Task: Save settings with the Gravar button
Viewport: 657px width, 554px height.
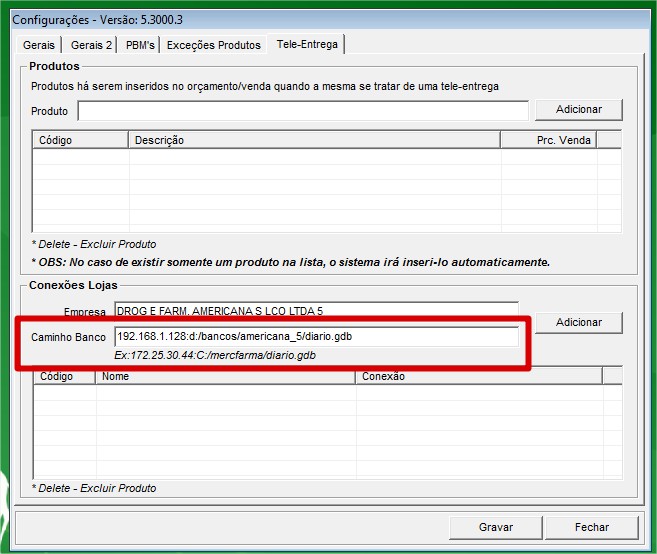Action: click(496, 527)
